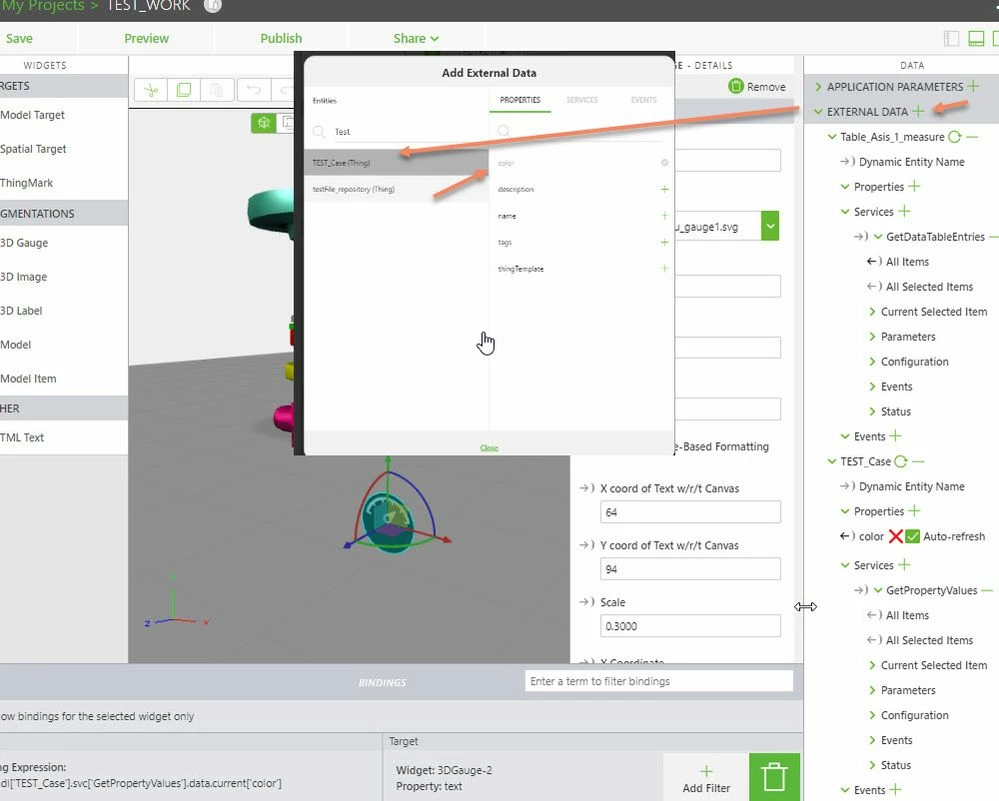Toggle the bottom panel layout icon
The height and width of the screenshot is (801, 999).
click(975, 39)
